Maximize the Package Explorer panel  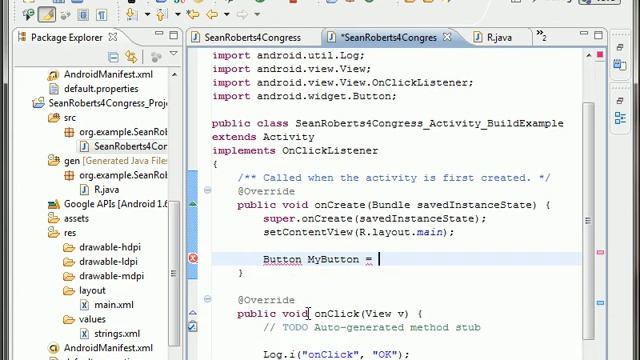point(174,35)
